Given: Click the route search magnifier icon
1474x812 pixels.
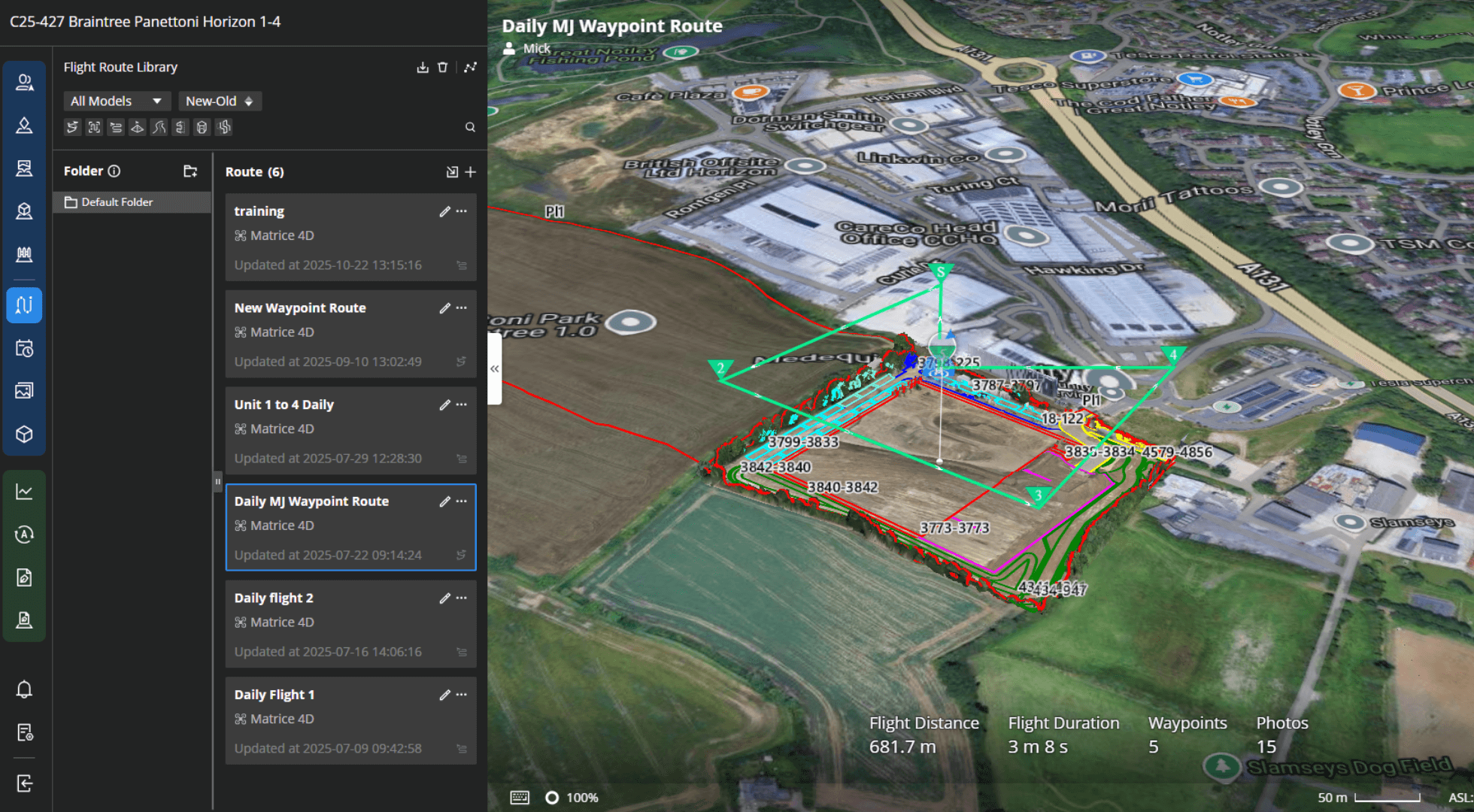Looking at the screenshot, I should click(470, 127).
